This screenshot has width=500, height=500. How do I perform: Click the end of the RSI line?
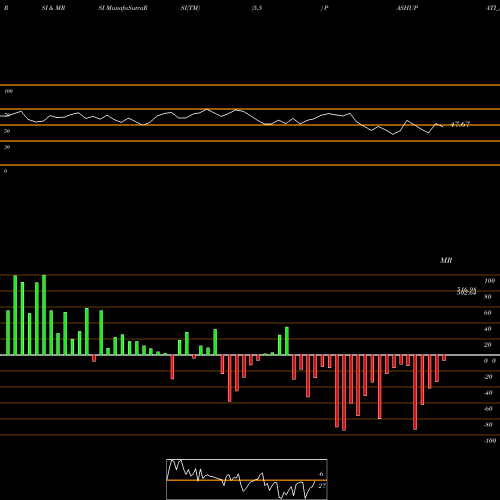(442, 127)
